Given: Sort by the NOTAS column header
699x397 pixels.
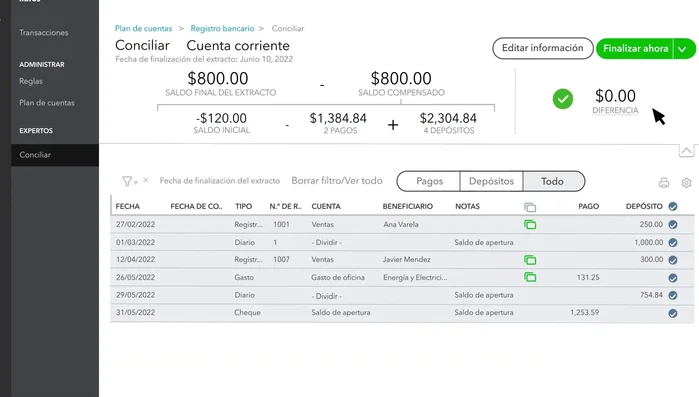Looking at the screenshot, I should point(467,206).
